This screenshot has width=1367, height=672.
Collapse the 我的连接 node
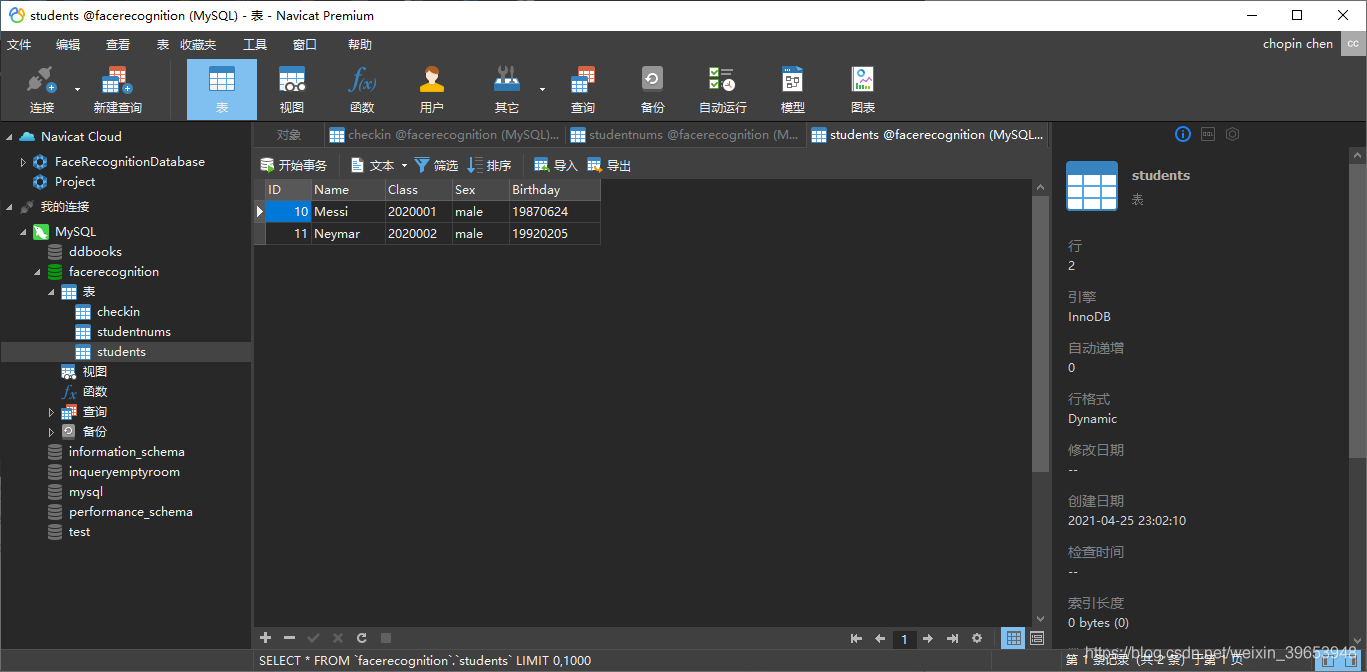pos(10,207)
